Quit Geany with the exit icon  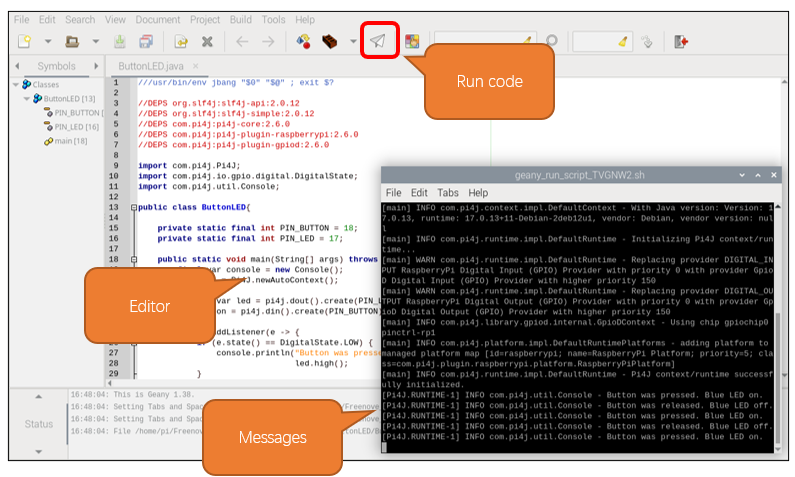[x=681, y=41]
